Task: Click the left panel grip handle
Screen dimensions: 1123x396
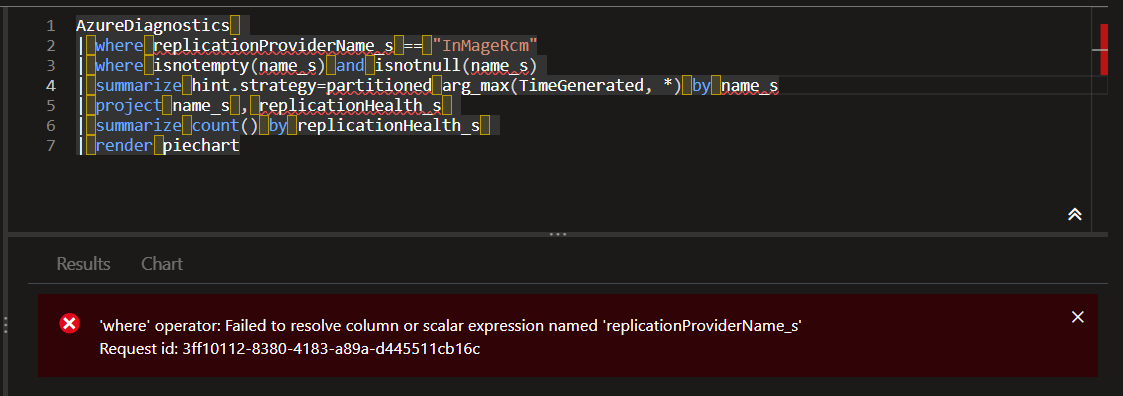Action: (x=5, y=326)
